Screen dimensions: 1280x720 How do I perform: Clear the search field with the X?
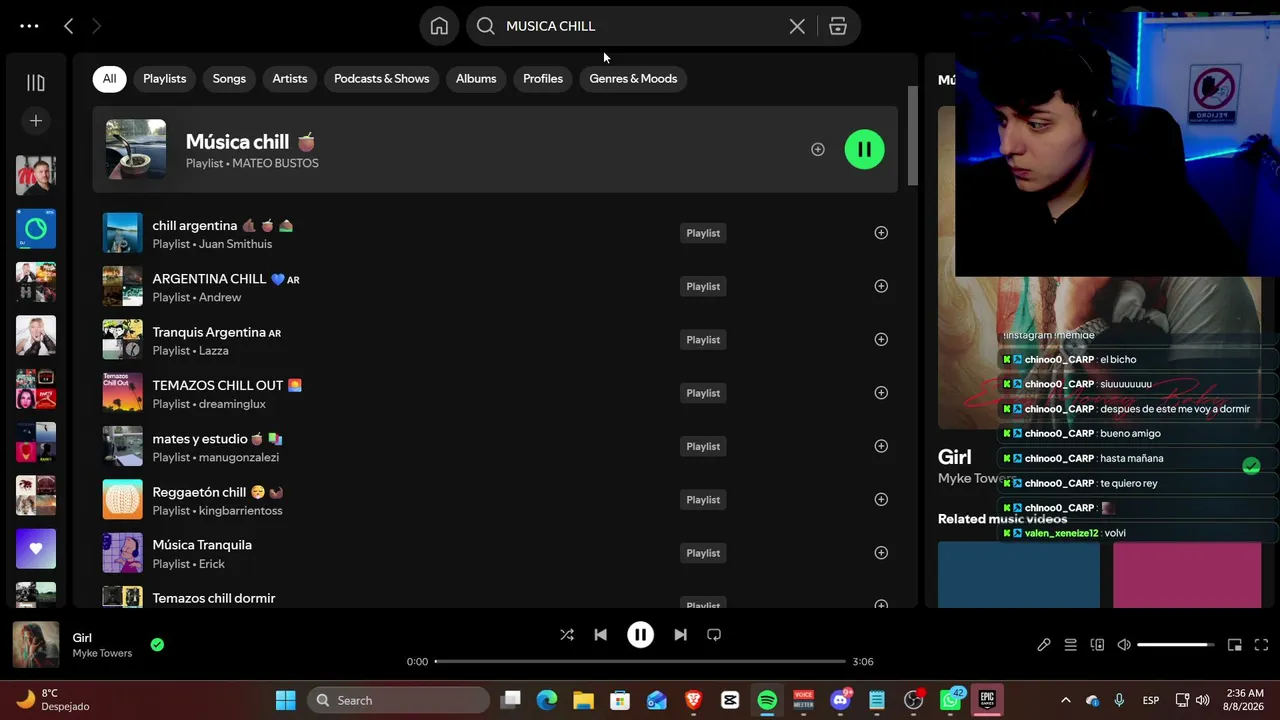pyautogui.click(x=797, y=26)
